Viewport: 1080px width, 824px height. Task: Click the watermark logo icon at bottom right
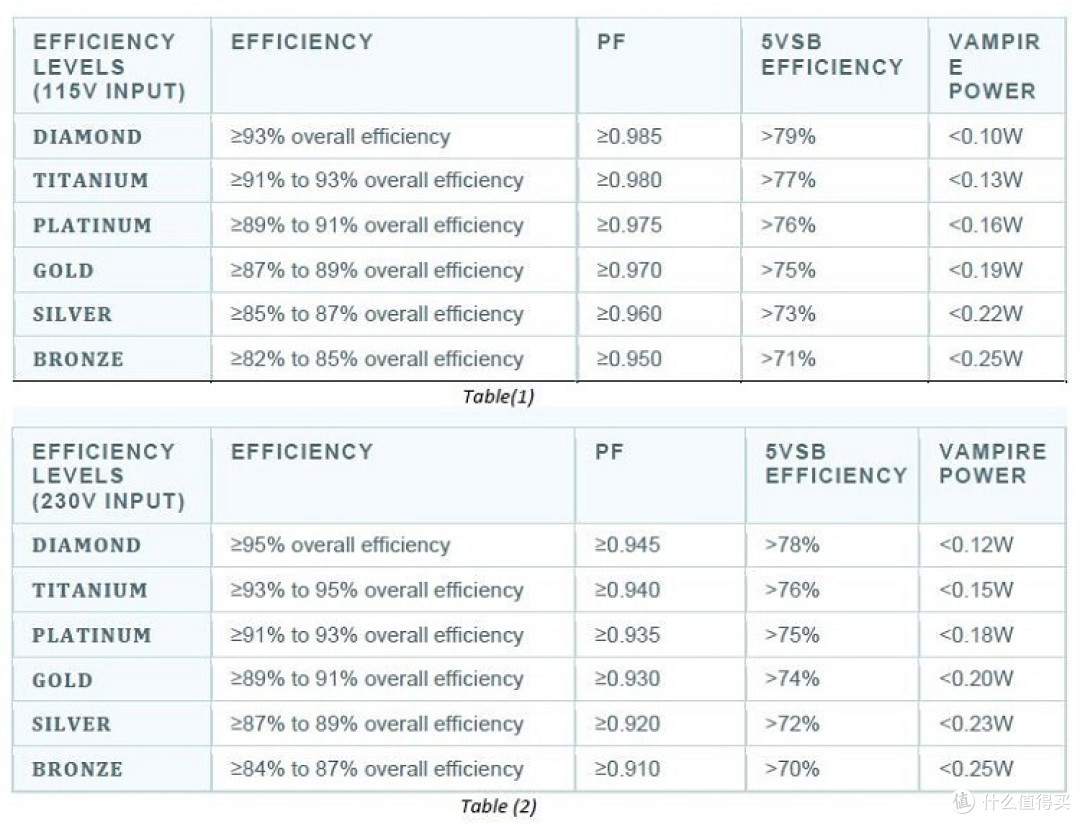pos(964,802)
